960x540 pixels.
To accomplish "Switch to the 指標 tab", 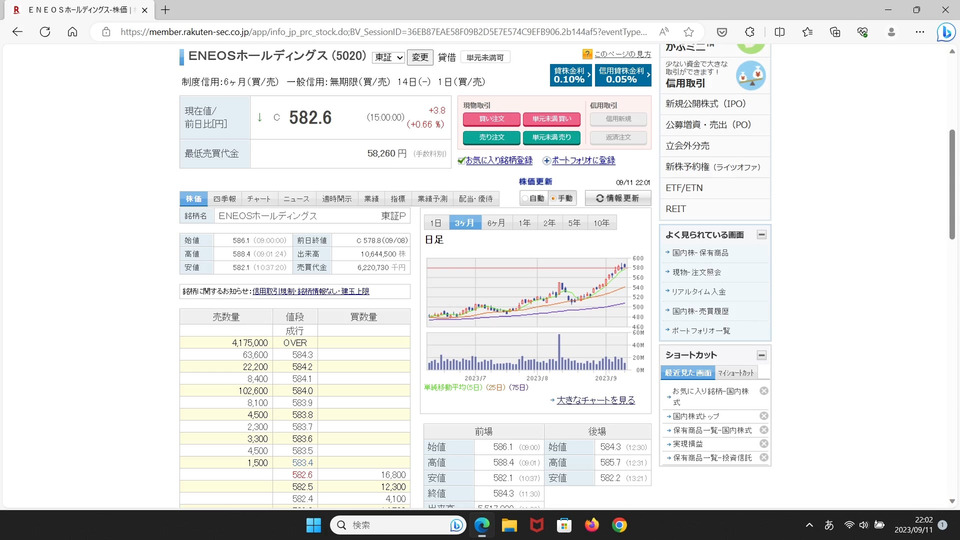I will (398, 199).
